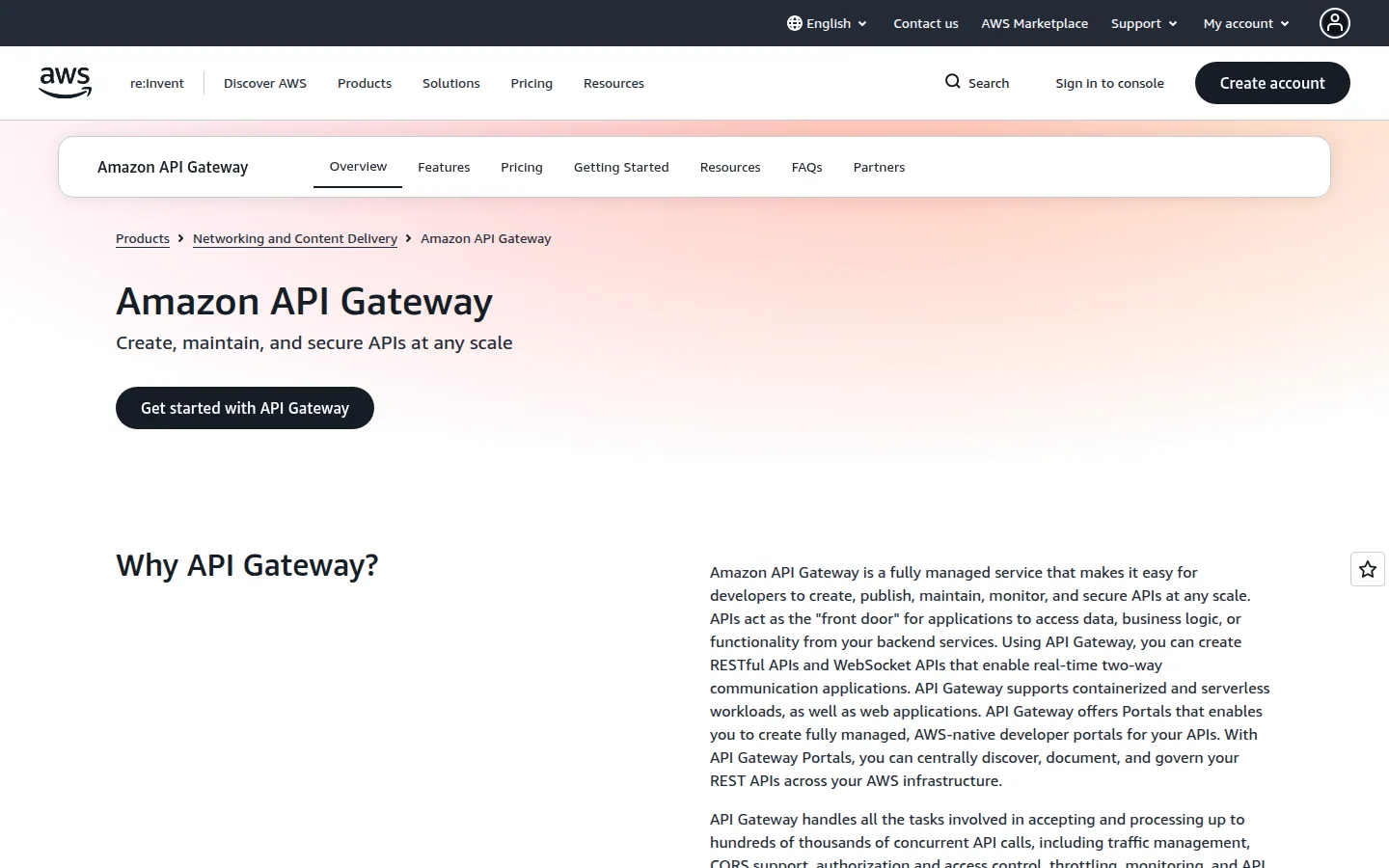Image resolution: width=1389 pixels, height=868 pixels.
Task: Open the Partners tab
Action: tap(879, 167)
